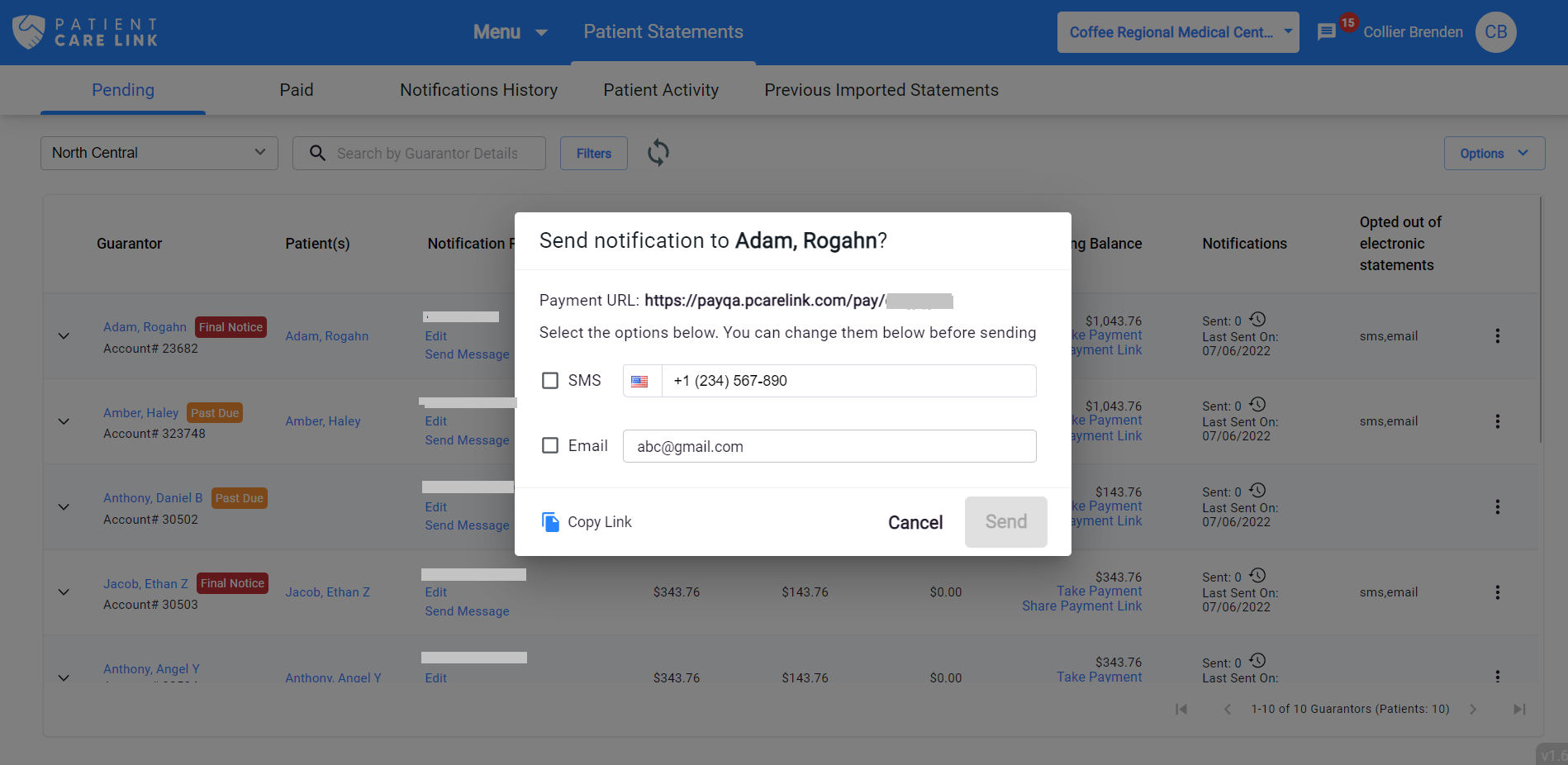Switch to the Paid tab
The image size is (1568, 765).
[x=297, y=90]
